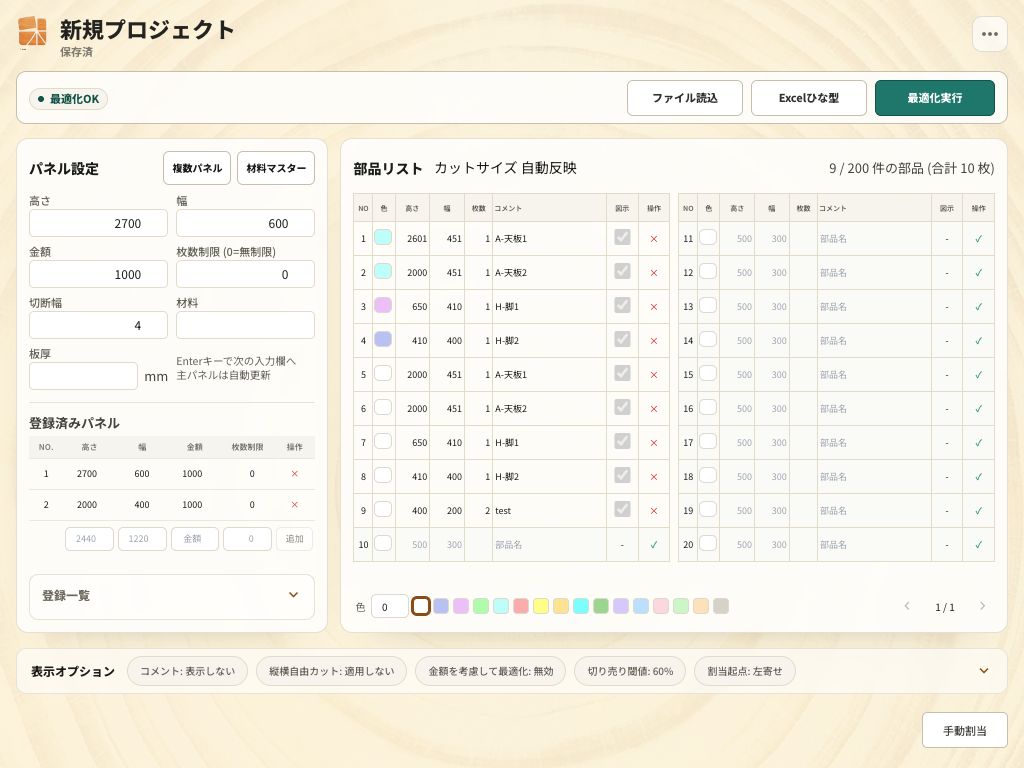Toggle 図示 checkbox for row 5

click(622, 373)
